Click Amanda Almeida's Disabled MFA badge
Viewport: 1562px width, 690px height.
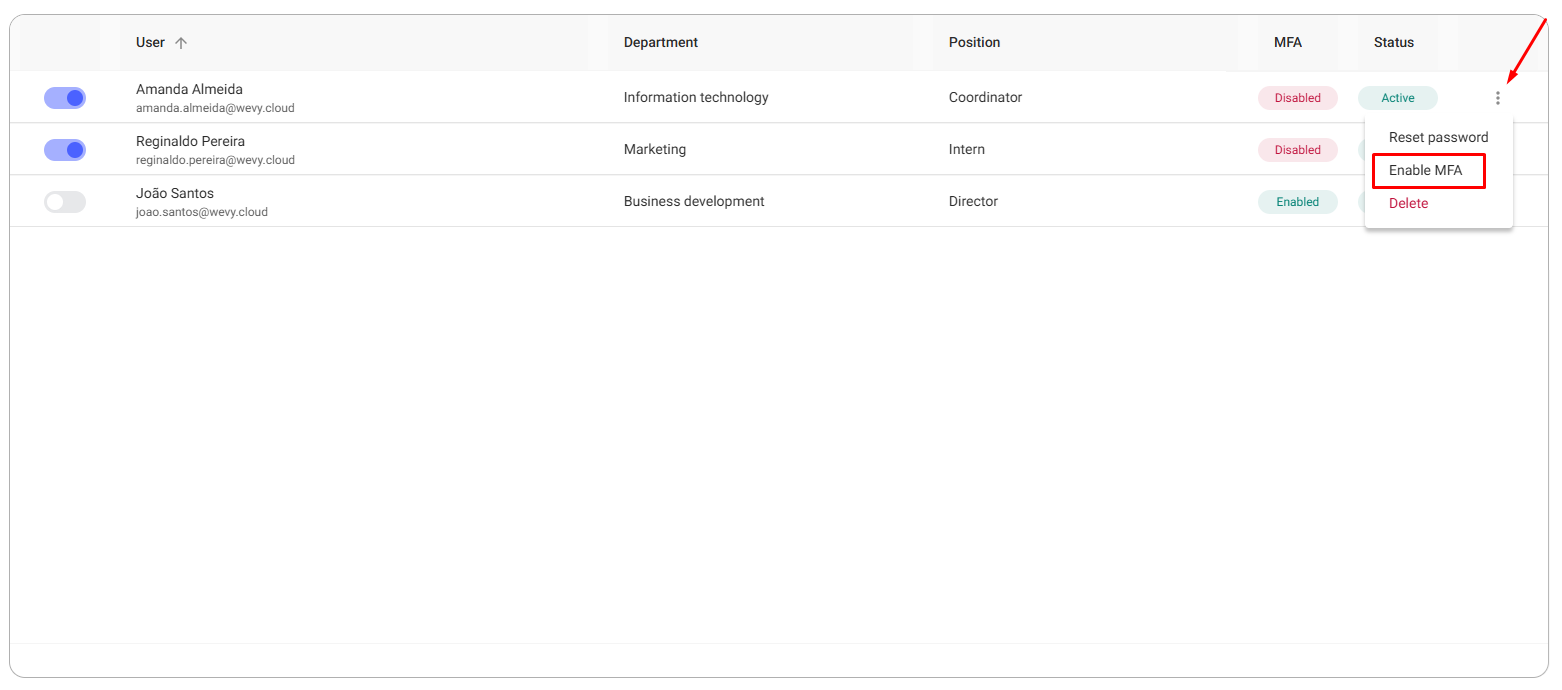tap(1298, 98)
